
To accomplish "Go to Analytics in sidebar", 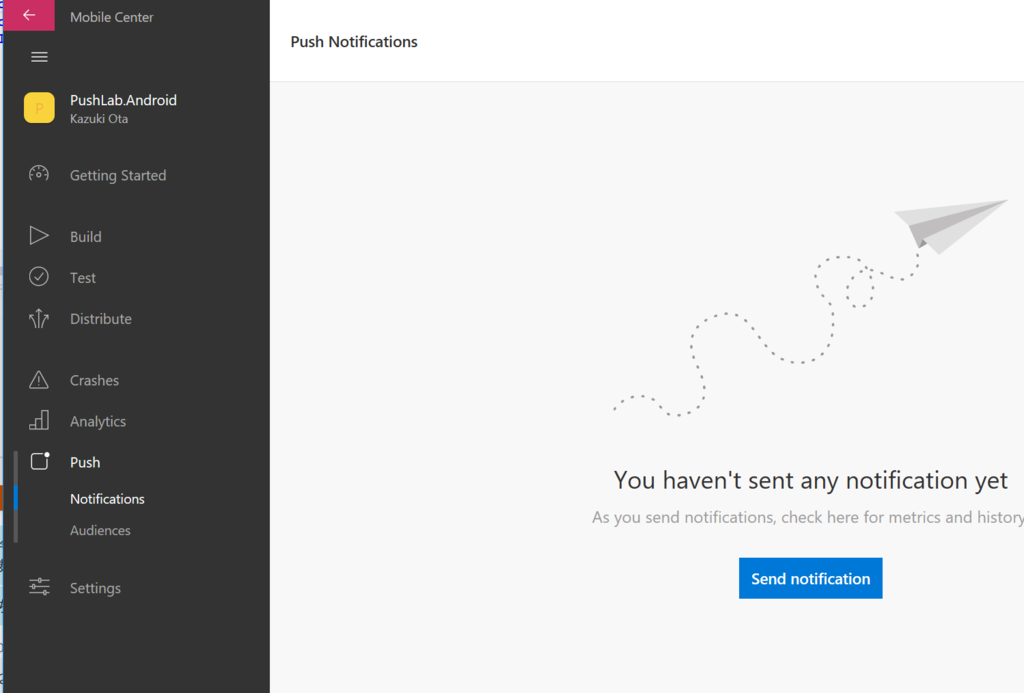I will 98,421.
